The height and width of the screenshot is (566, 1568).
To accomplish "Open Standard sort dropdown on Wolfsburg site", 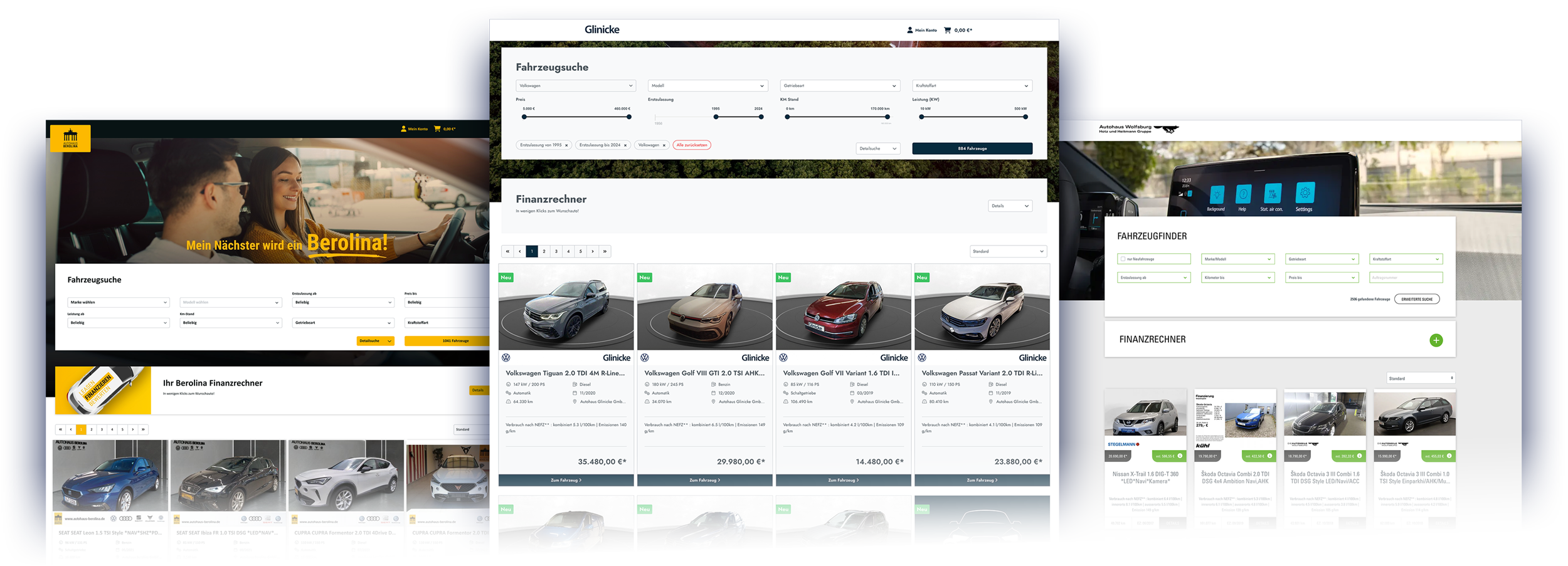I will [x=1420, y=379].
